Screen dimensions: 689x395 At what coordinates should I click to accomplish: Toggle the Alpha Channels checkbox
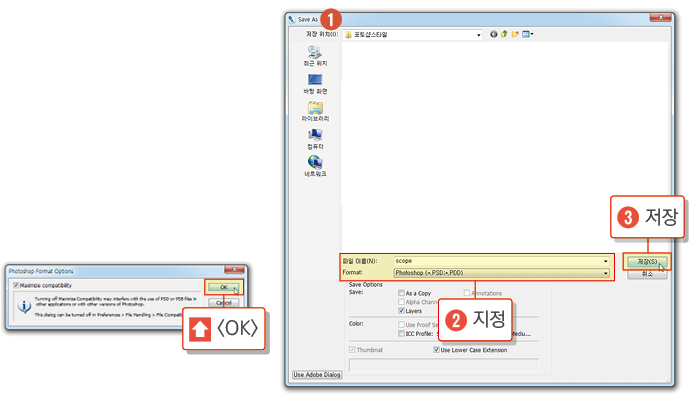tap(401, 302)
